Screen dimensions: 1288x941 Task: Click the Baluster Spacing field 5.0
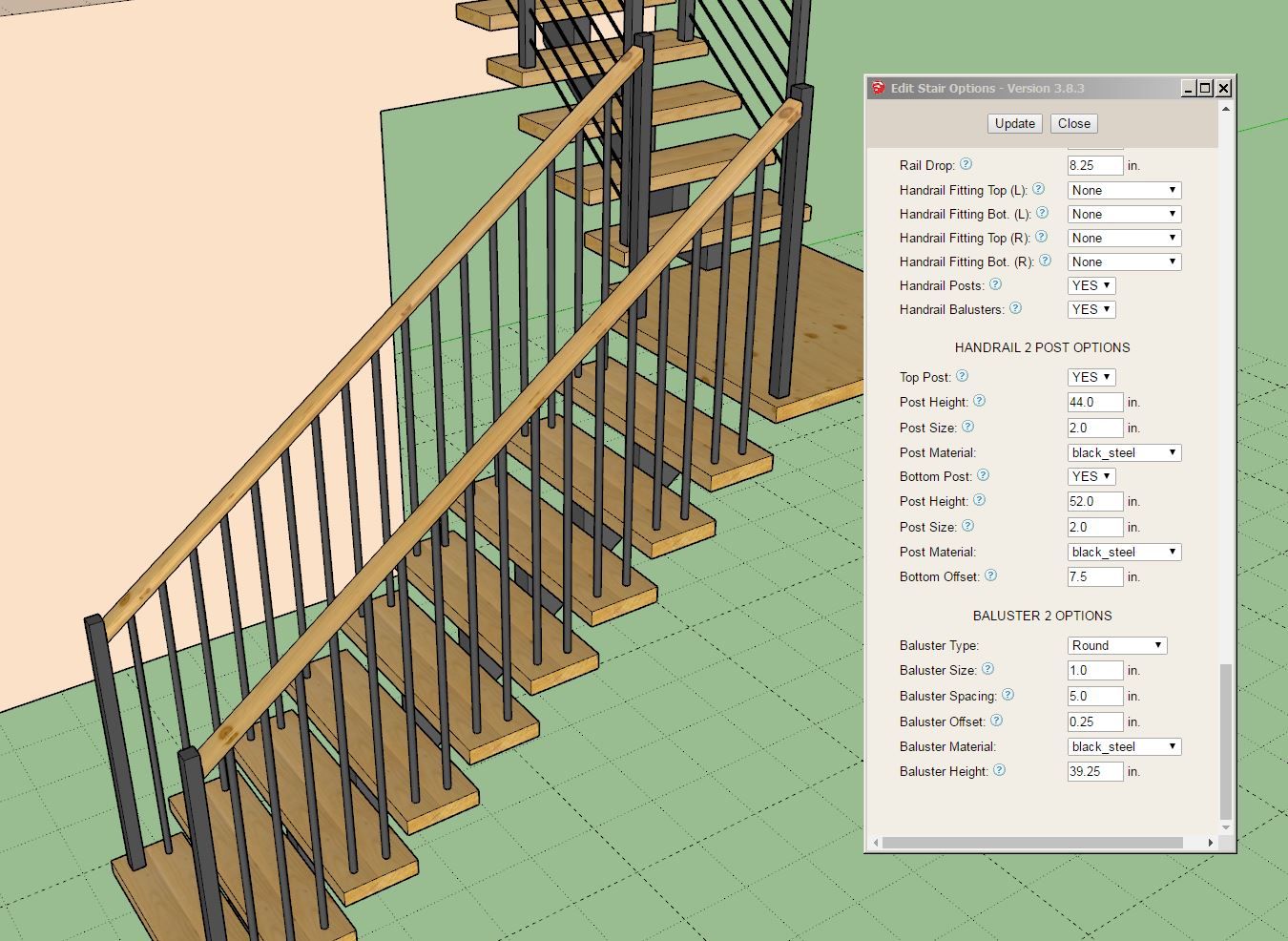(1095, 696)
